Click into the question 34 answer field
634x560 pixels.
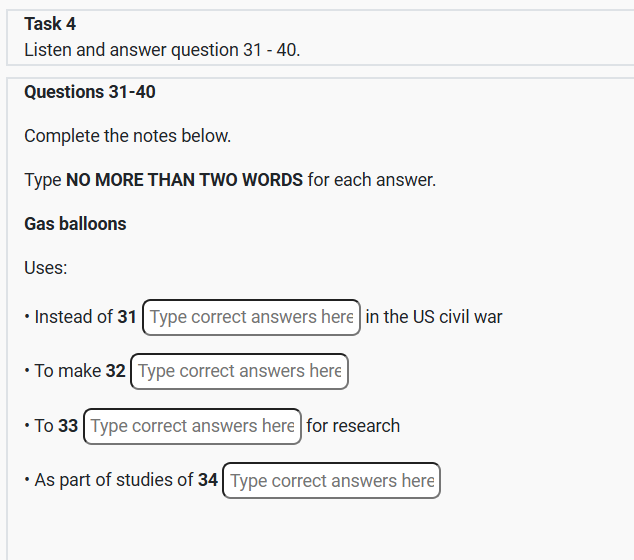pyautogui.click(x=331, y=481)
